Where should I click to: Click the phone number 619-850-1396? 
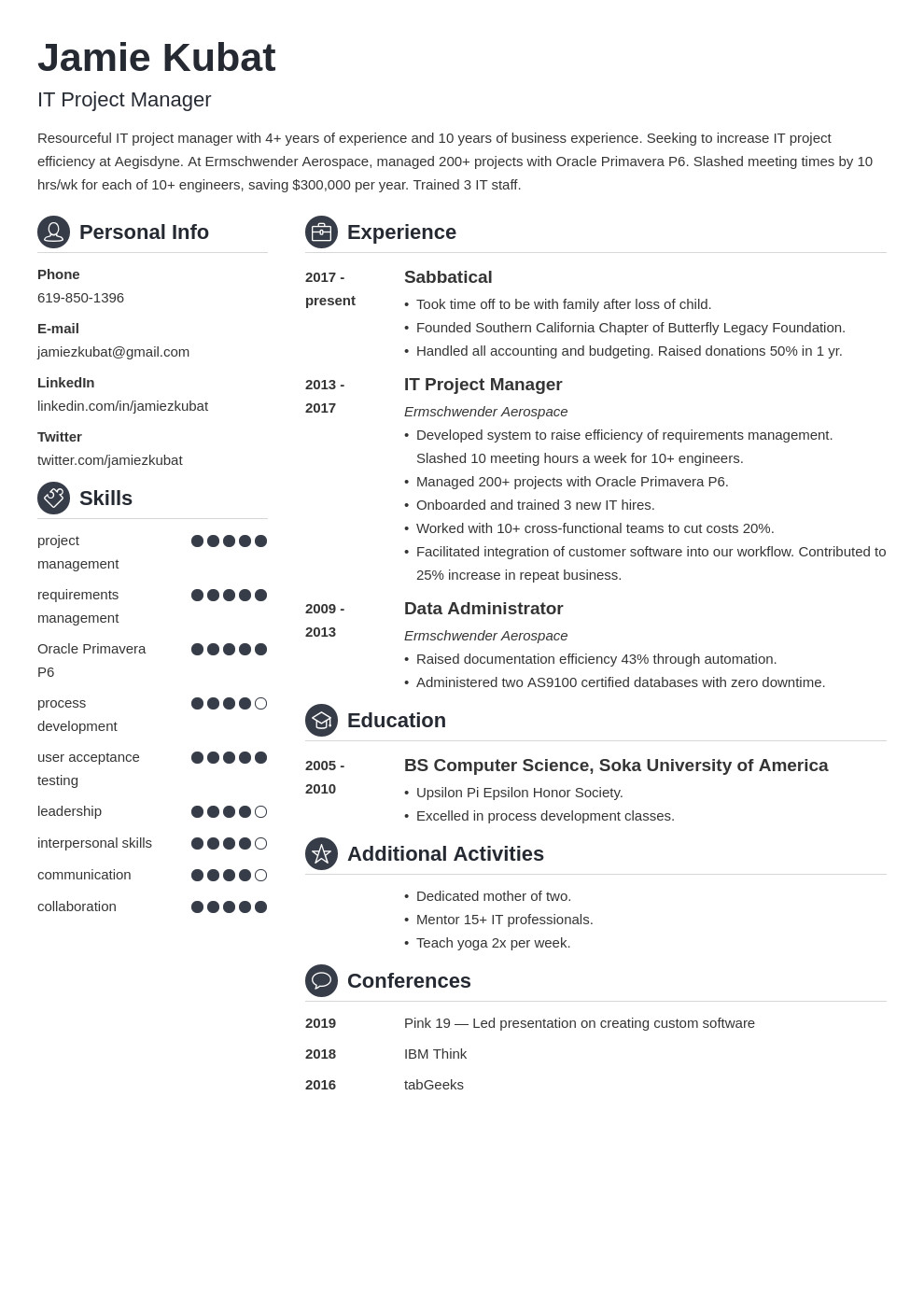(80, 298)
